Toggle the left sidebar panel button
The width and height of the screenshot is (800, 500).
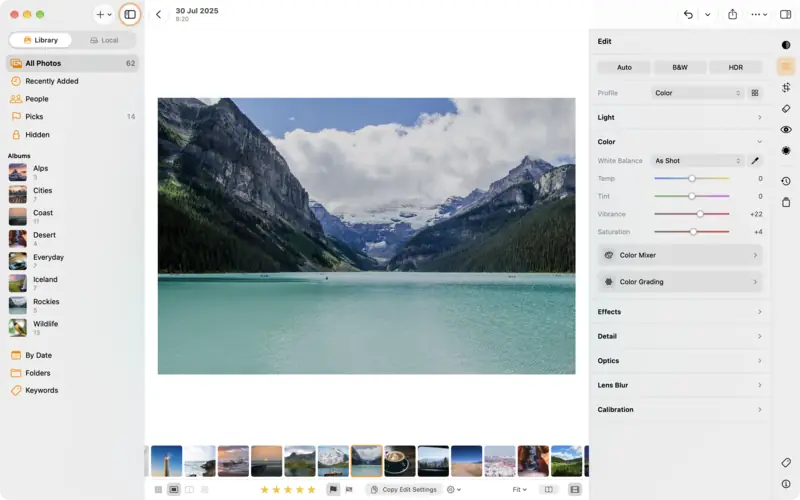pos(130,14)
